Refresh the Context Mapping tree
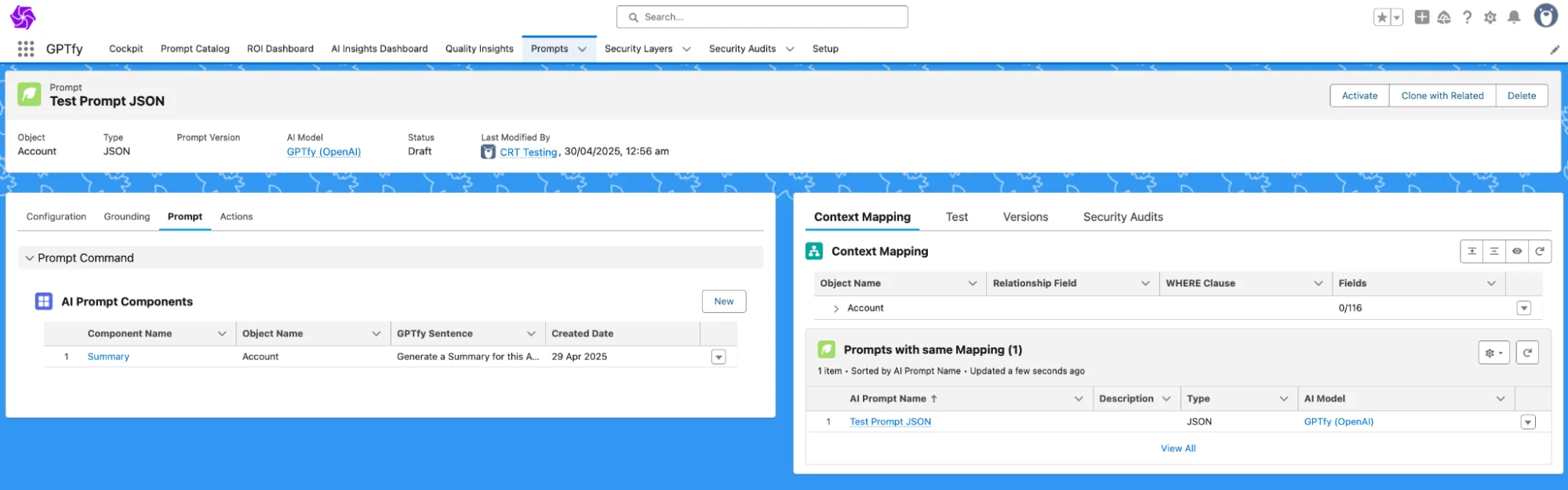Viewport: 1568px width, 490px height. (1540, 251)
